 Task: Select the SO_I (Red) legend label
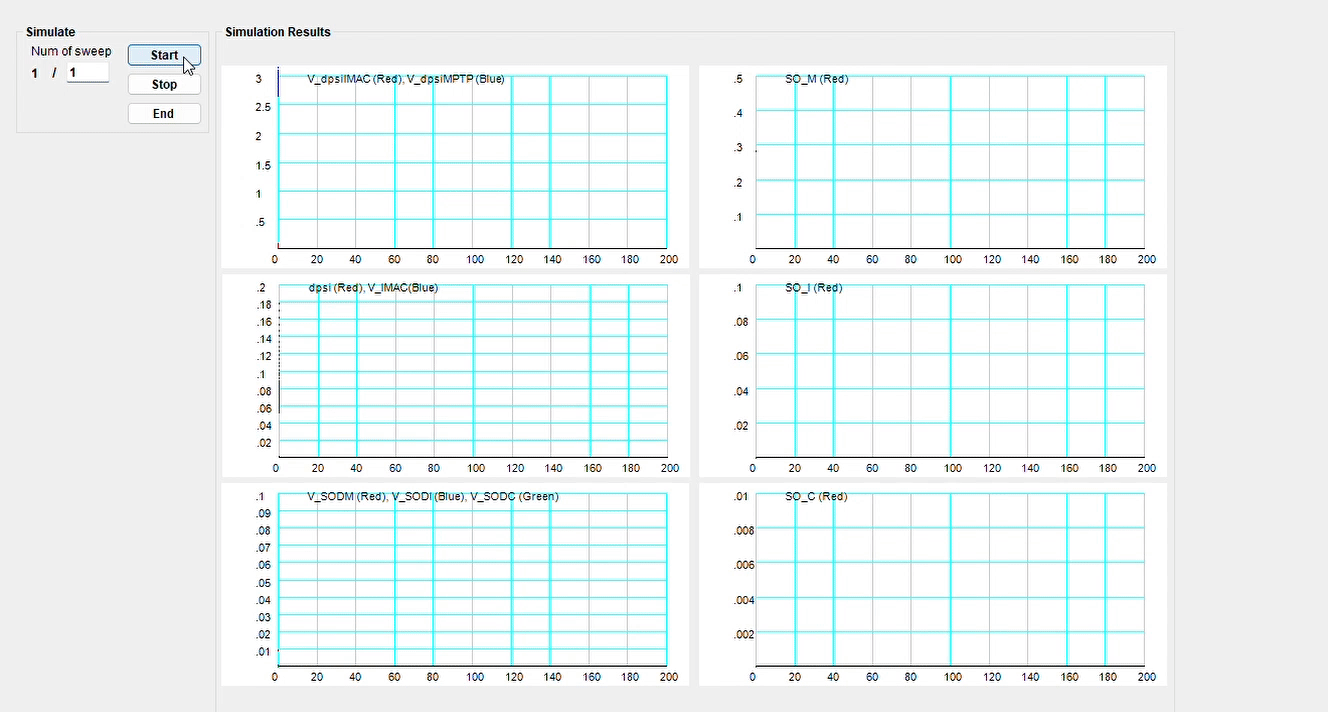click(x=813, y=288)
